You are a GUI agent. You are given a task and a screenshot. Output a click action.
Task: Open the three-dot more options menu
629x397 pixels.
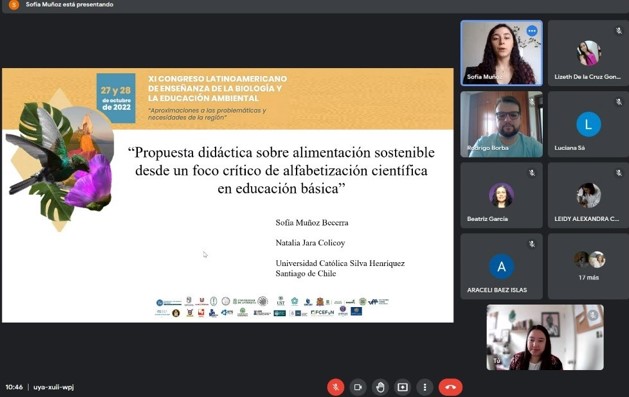(x=425, y=387)
